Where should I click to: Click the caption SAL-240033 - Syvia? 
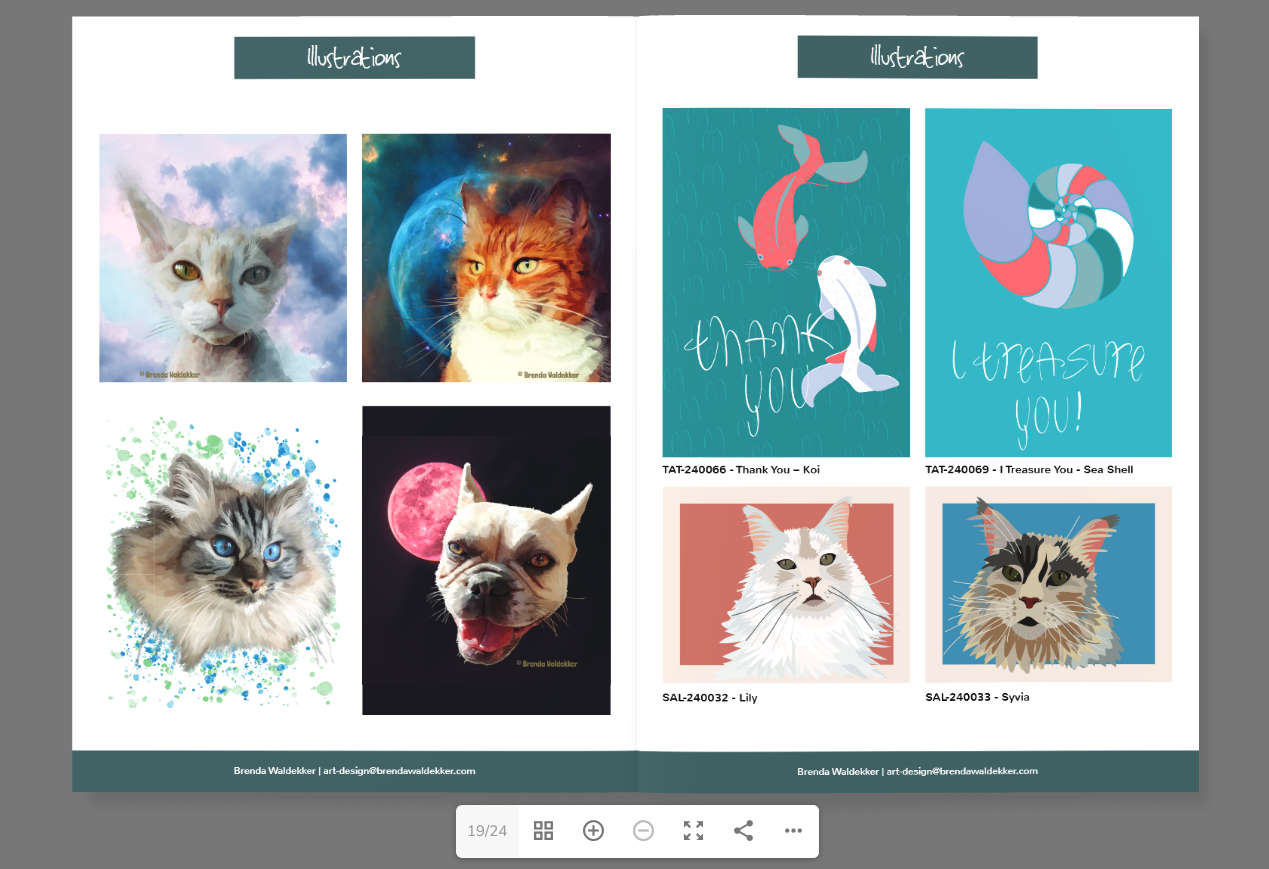pos(977,697)
